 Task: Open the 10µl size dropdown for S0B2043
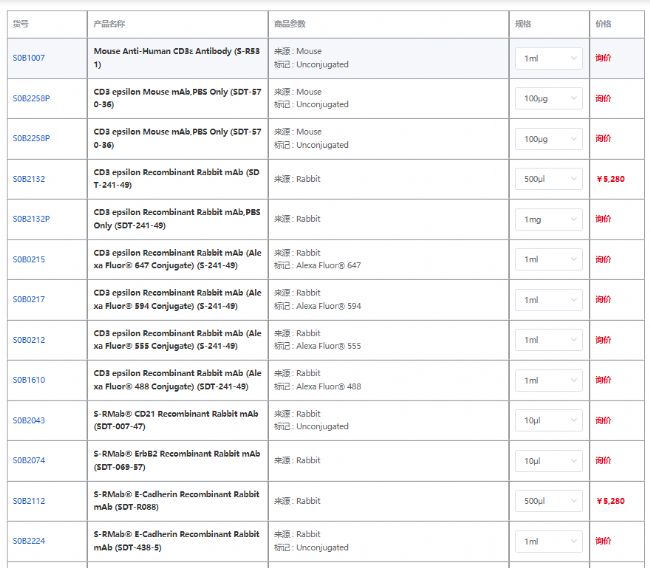tap(549, 420)
